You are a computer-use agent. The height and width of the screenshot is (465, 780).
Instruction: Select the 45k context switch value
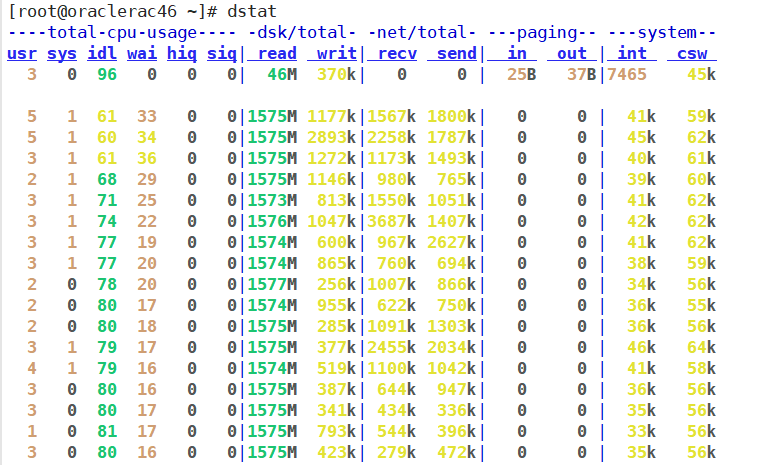701,75
